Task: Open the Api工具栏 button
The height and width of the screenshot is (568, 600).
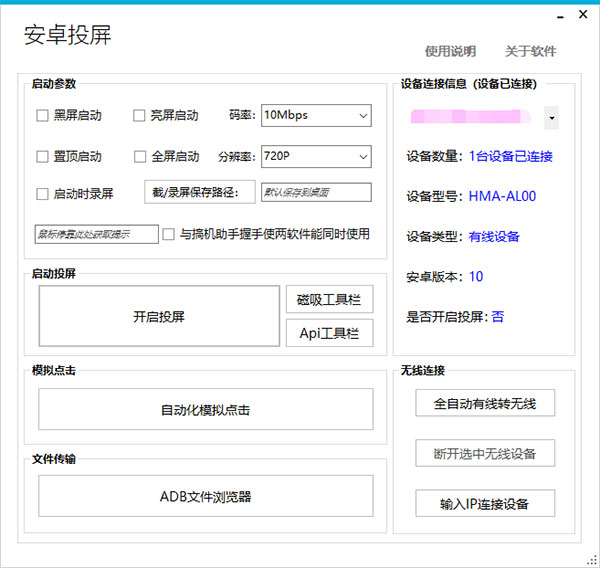Action: pos(329,333)
